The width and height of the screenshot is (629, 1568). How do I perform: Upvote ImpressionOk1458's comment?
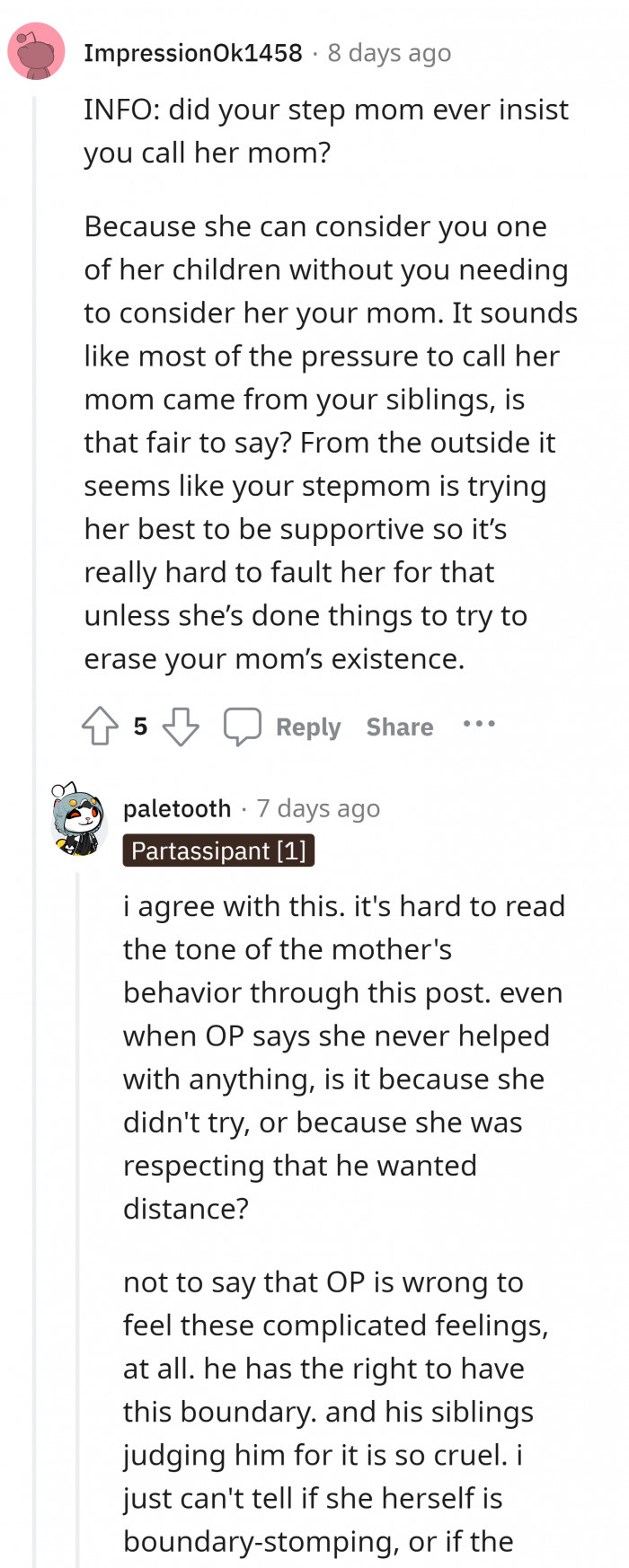pos(100,727)
